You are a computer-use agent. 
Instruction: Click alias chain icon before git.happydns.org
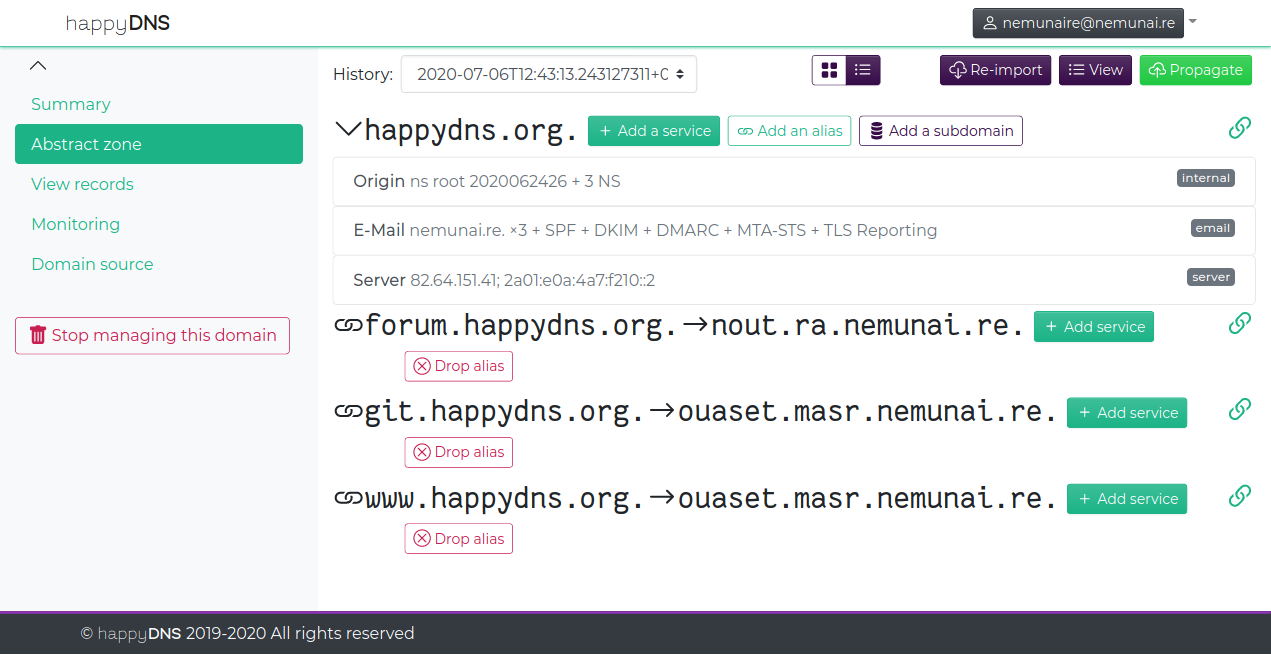[x=347, y=412]
